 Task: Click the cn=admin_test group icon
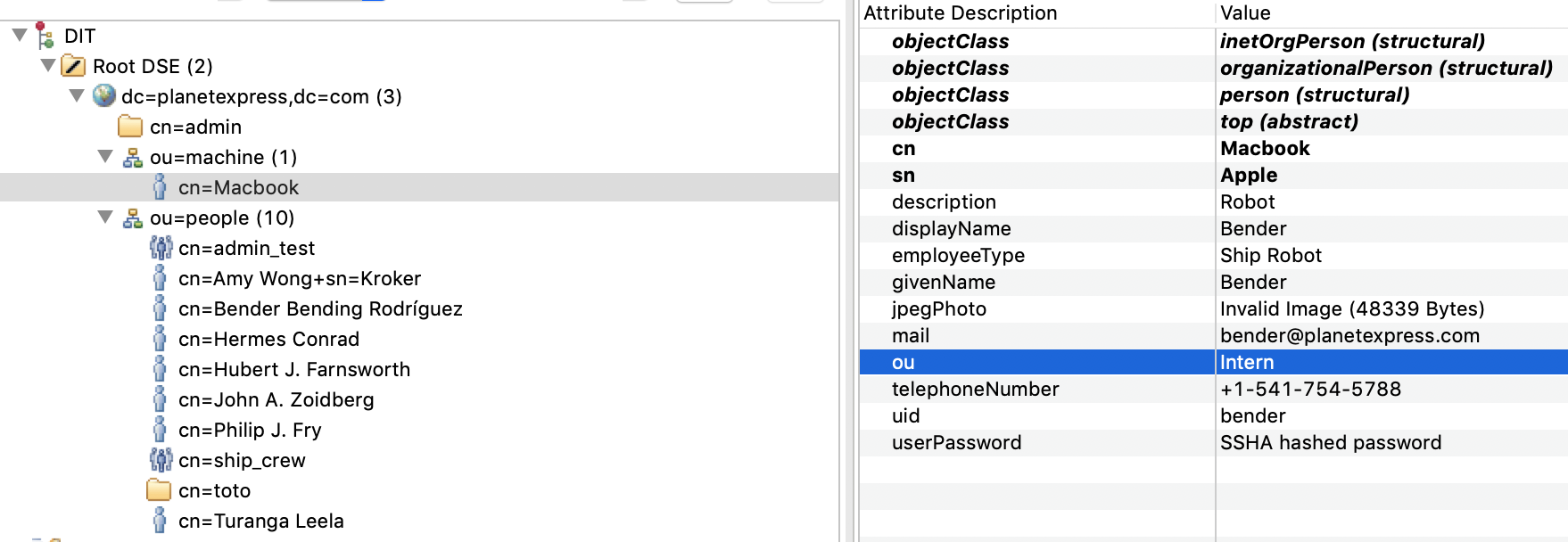click(161, 248)
